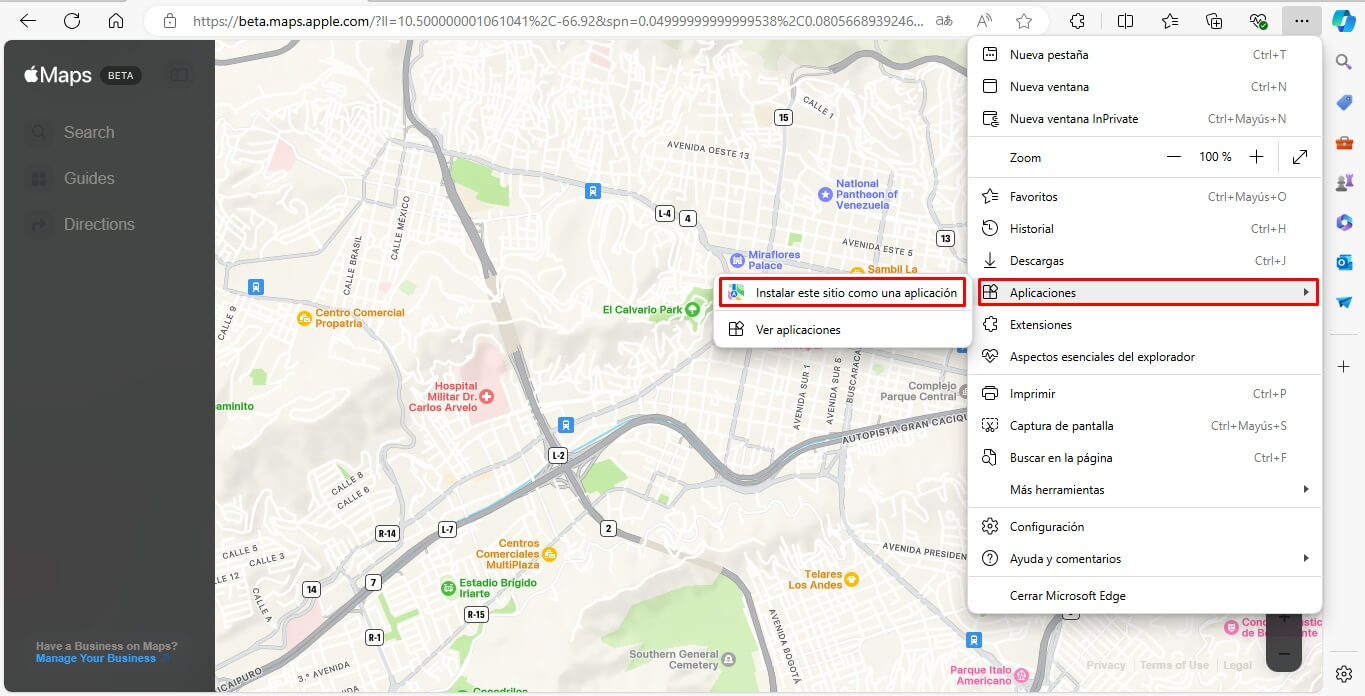Open the split screen icon
Screen dimensions: 1365x696
(x=1125, y=21)
